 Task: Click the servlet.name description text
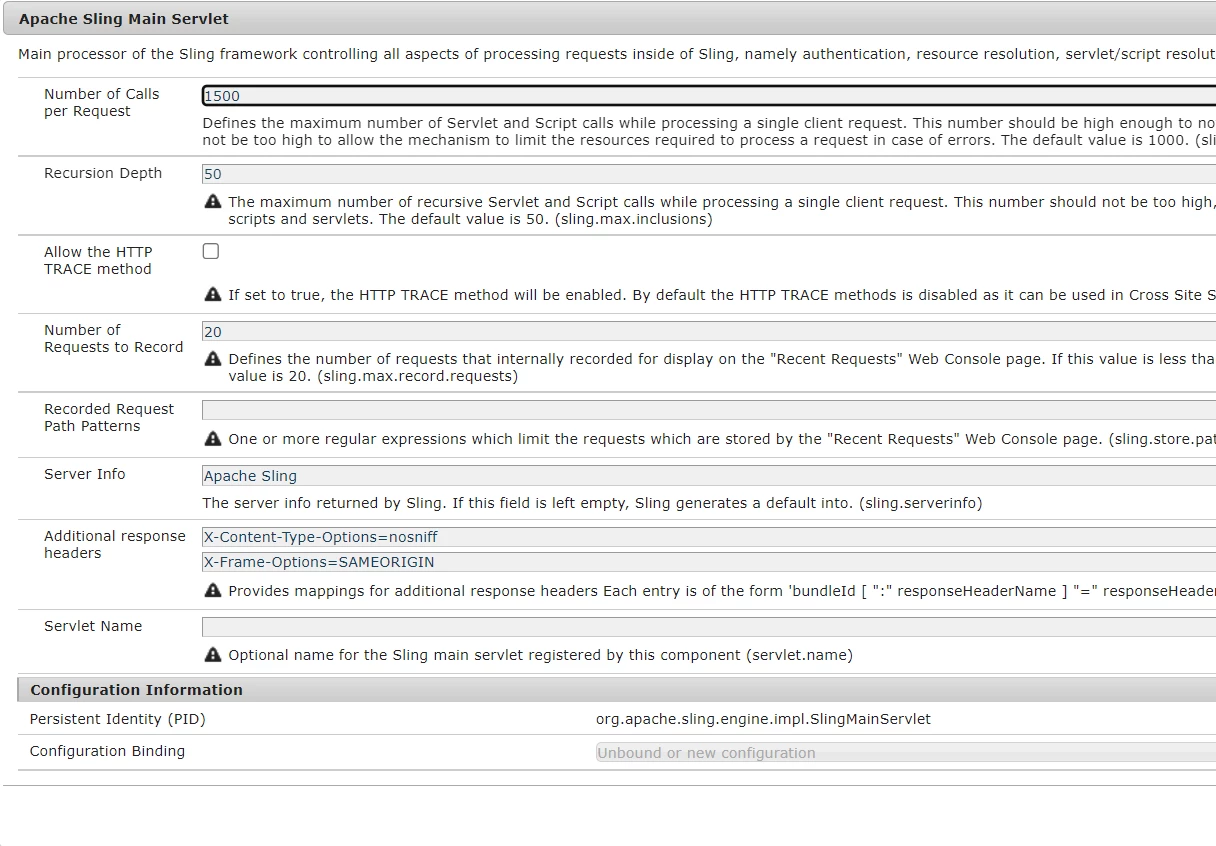540,656
